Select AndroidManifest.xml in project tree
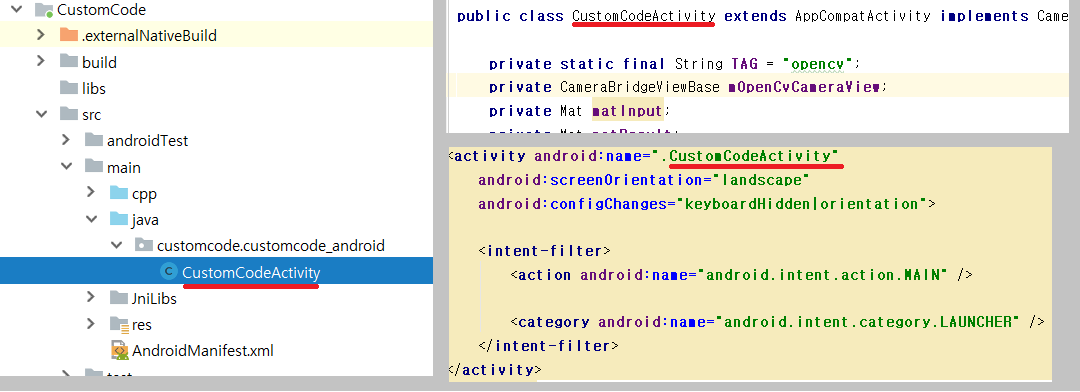Image resolution: width=1080 pixels, height=392 pixels. (202, 351)
